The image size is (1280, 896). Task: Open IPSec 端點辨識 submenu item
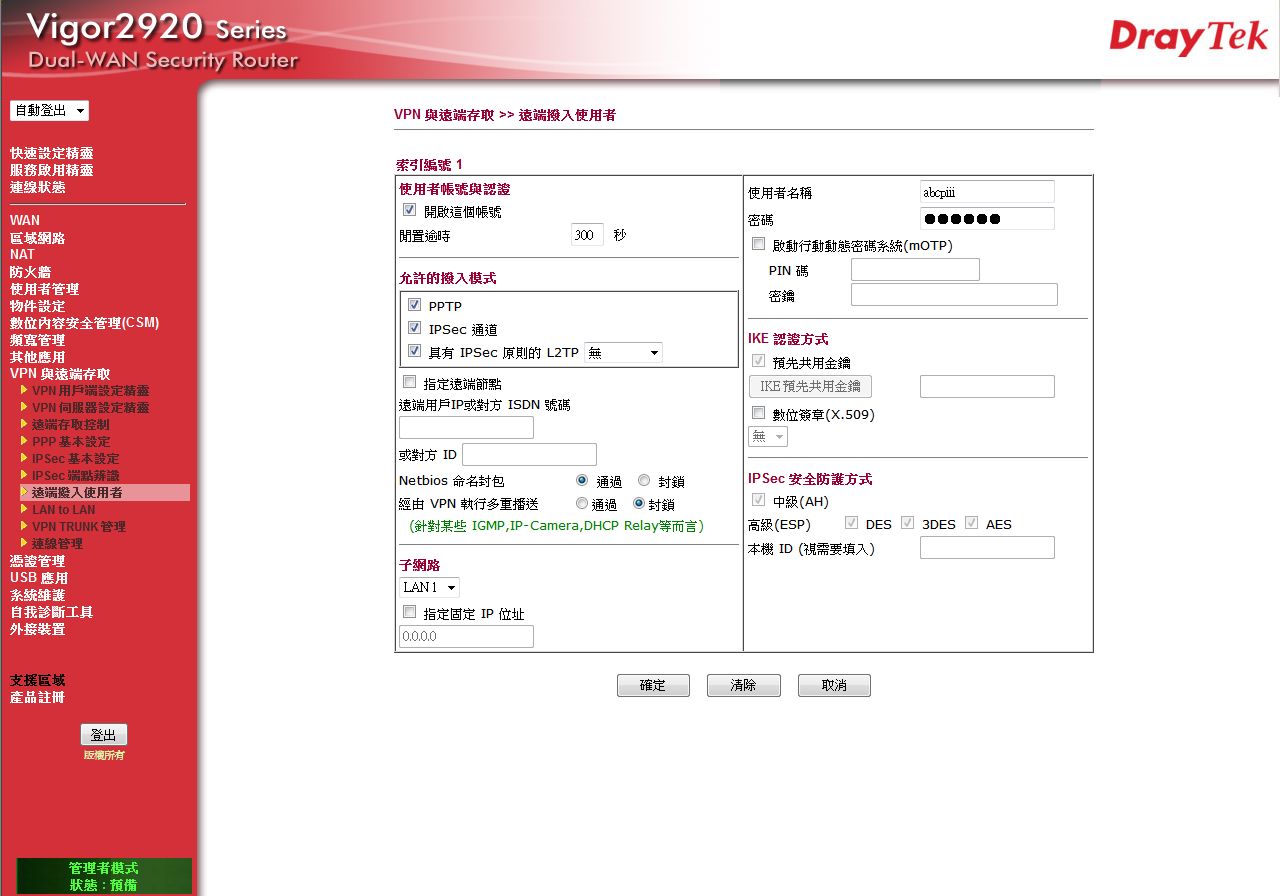click(x=75, y=476)
